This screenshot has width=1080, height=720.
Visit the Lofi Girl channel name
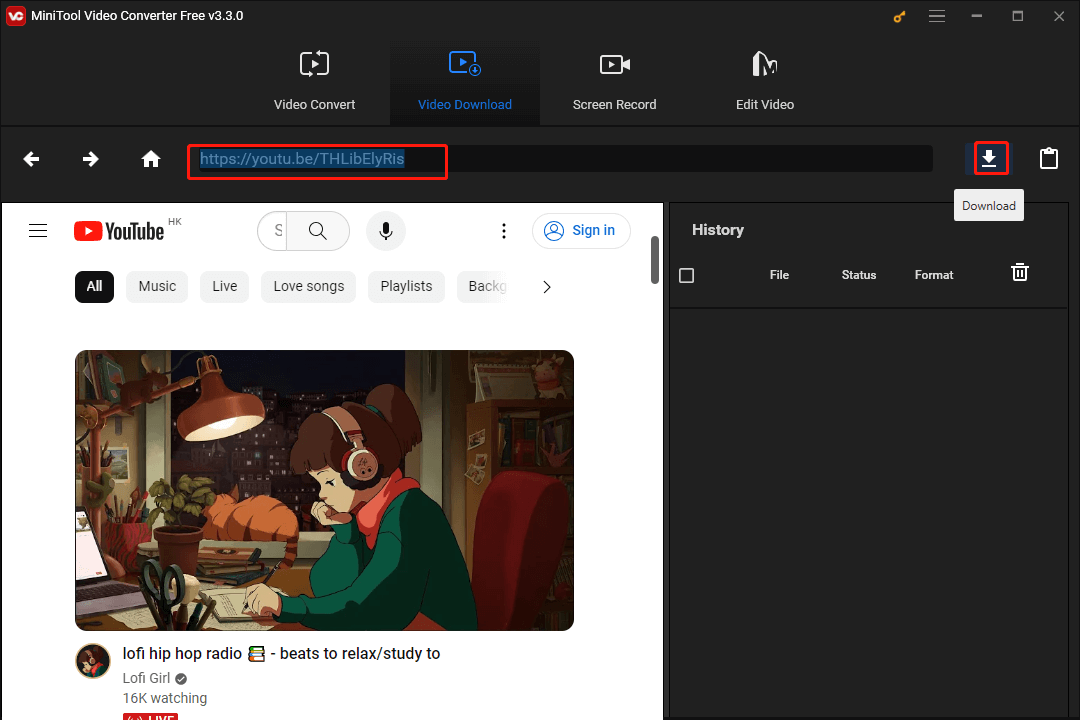pyautogui.click(x=146, y=679)
